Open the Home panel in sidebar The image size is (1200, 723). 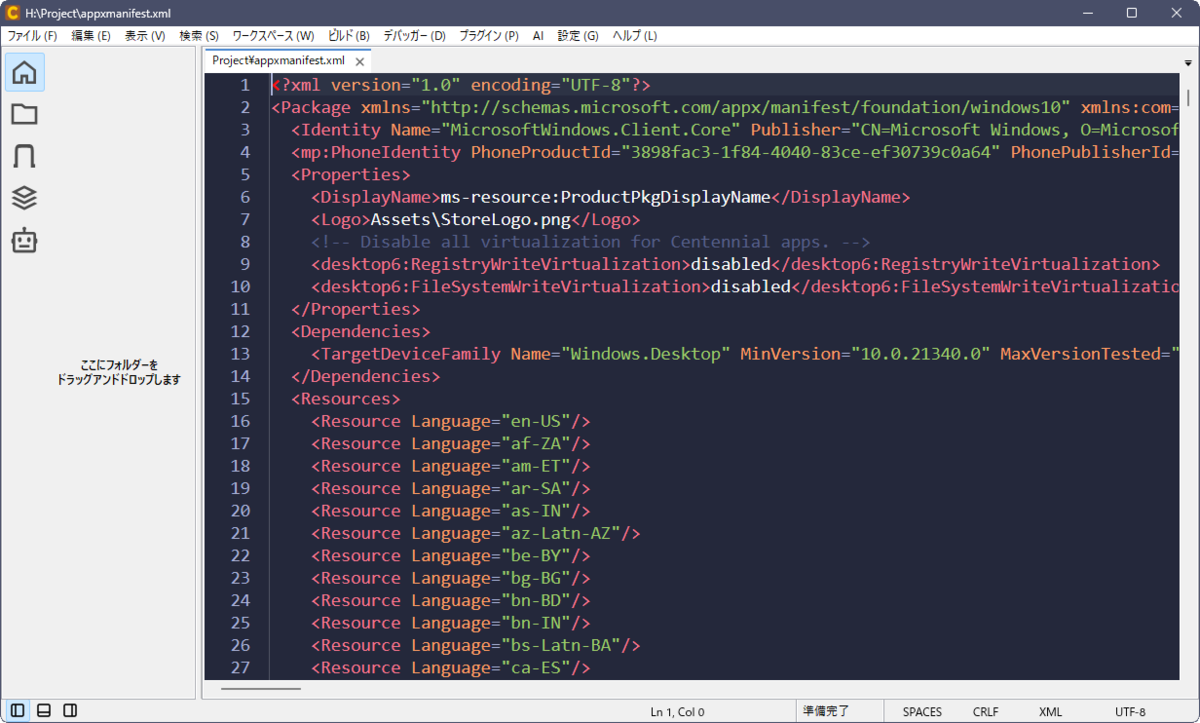point(24,73)
